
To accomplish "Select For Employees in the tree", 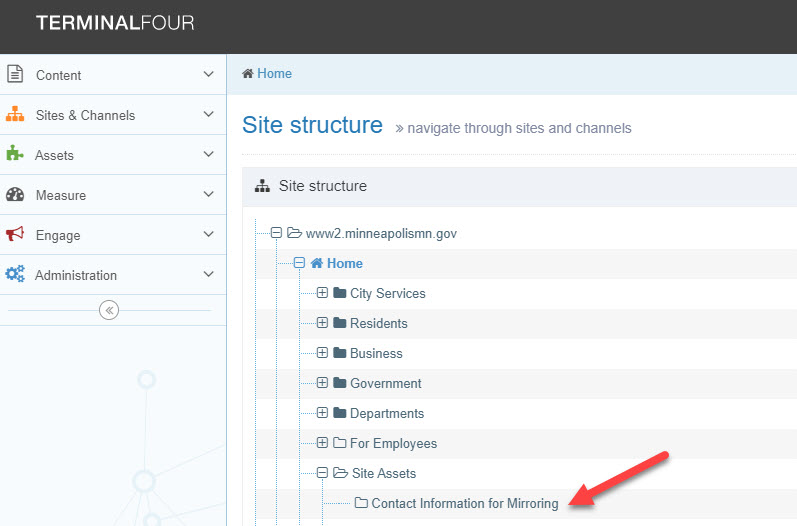I will click(x=393, y=444).
